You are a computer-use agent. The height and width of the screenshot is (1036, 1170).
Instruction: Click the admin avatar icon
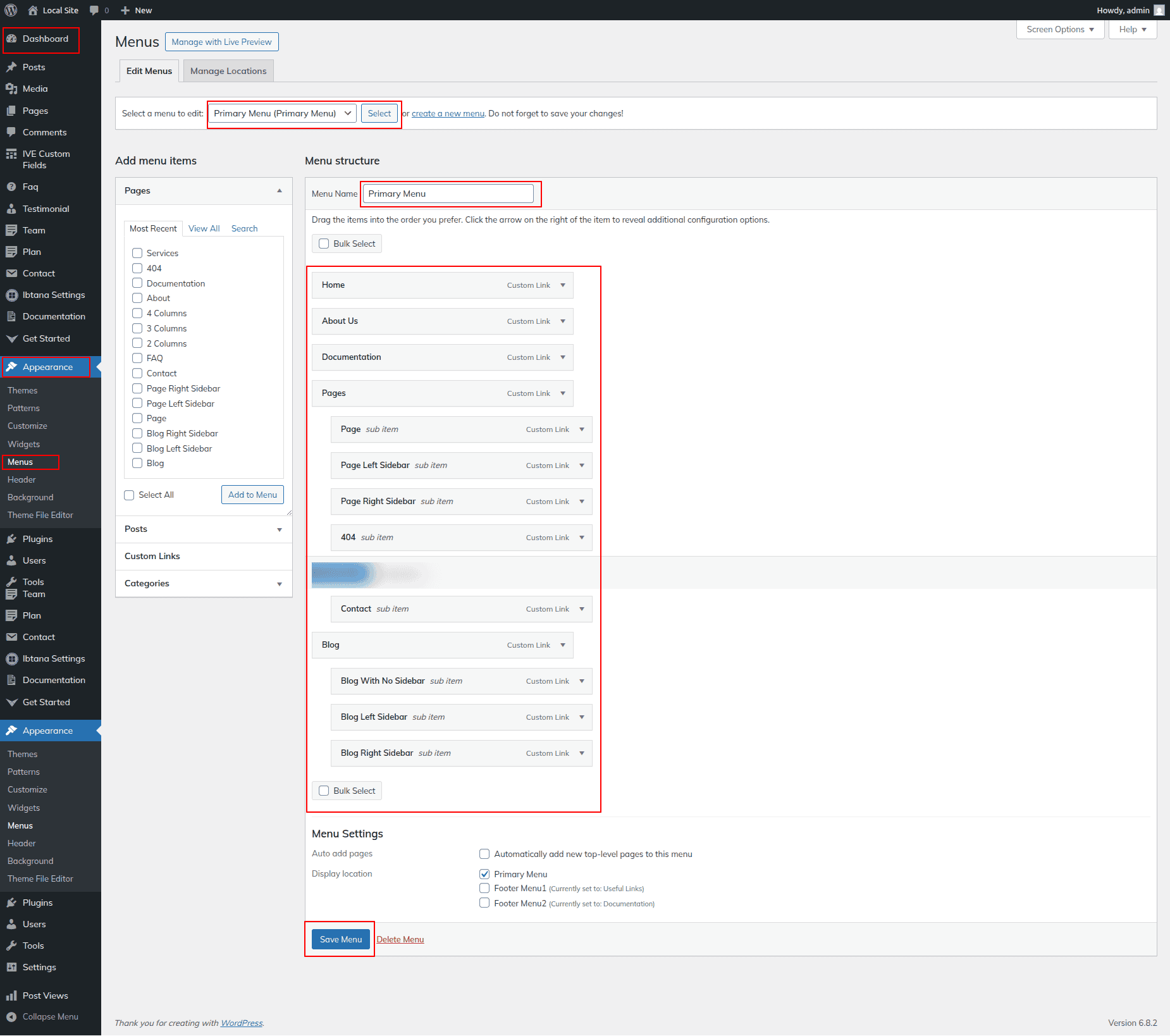(1159, 10)
